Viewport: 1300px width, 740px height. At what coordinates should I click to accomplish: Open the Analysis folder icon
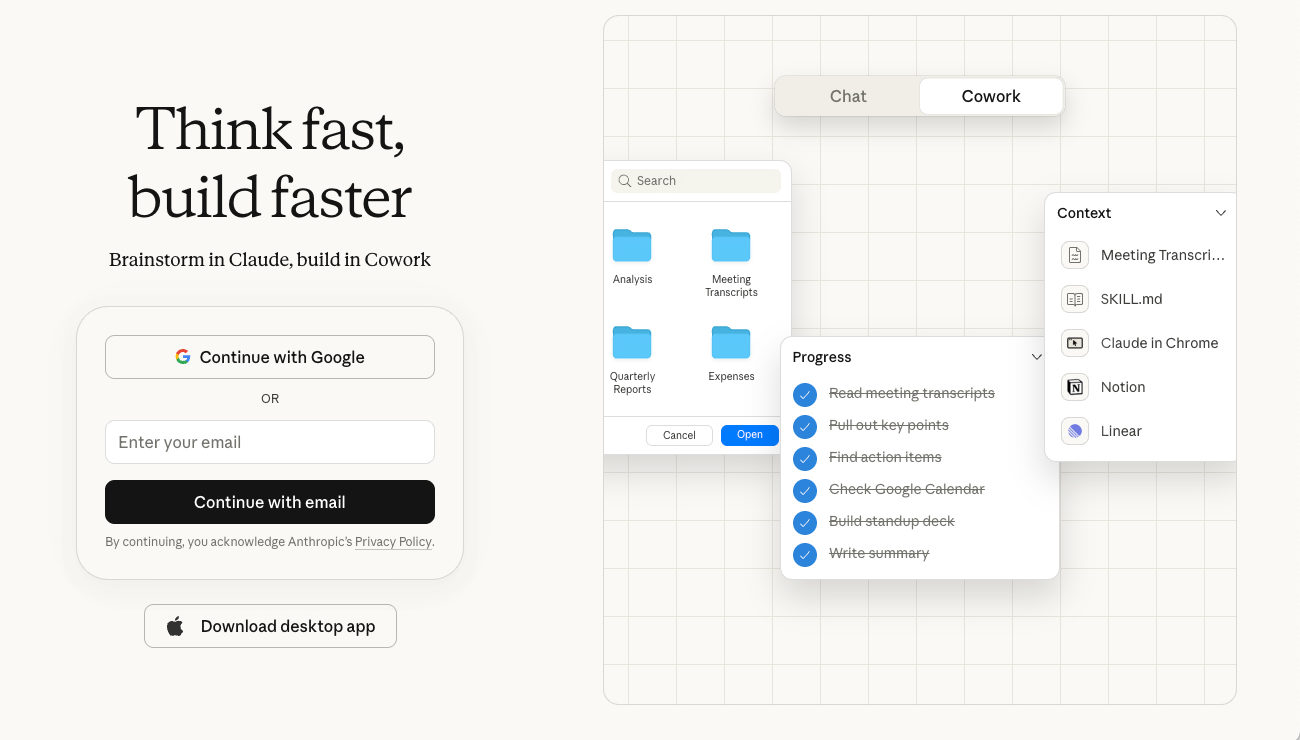click(x=632, y=246)
